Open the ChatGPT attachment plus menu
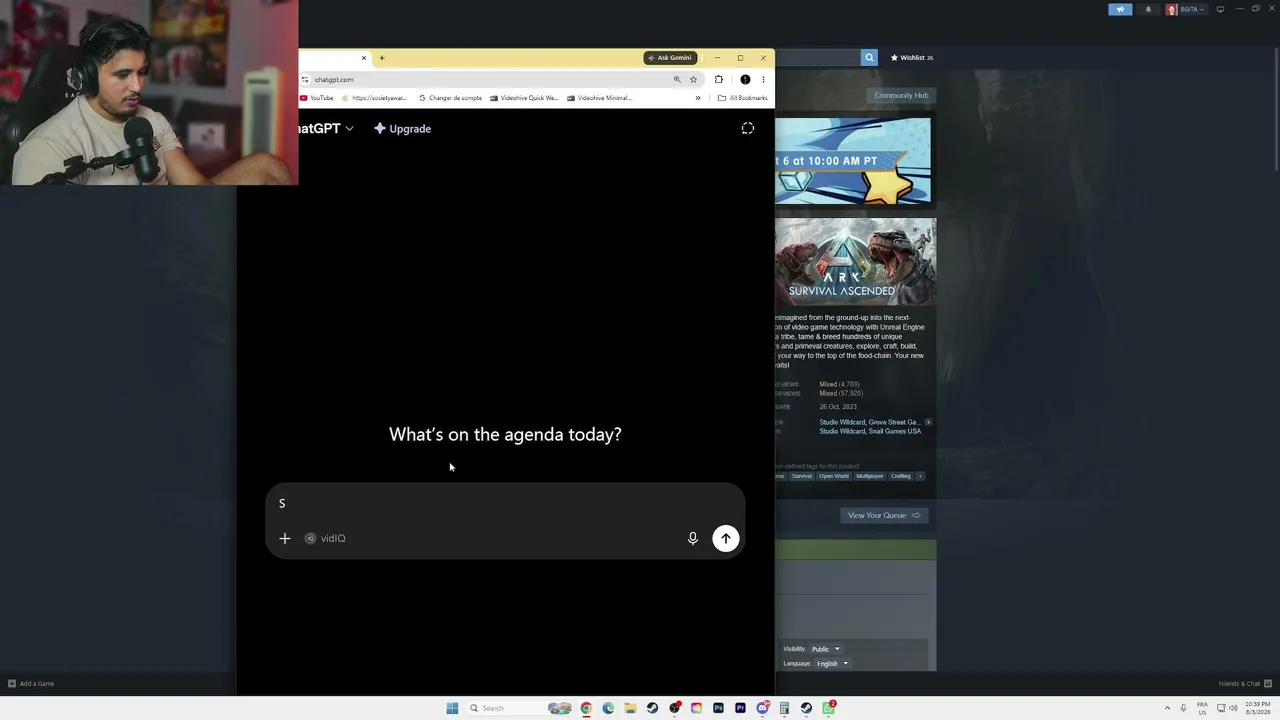 click(x=285, y=538)
